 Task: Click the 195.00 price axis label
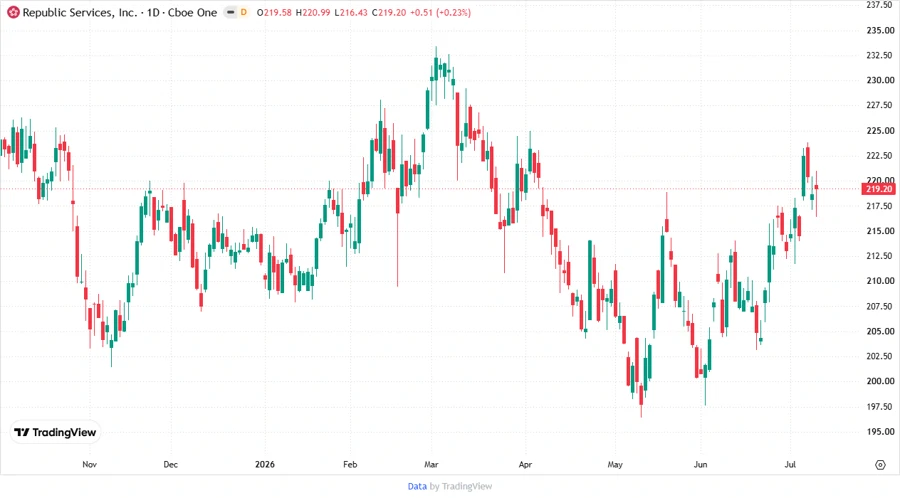coord(880,432)
